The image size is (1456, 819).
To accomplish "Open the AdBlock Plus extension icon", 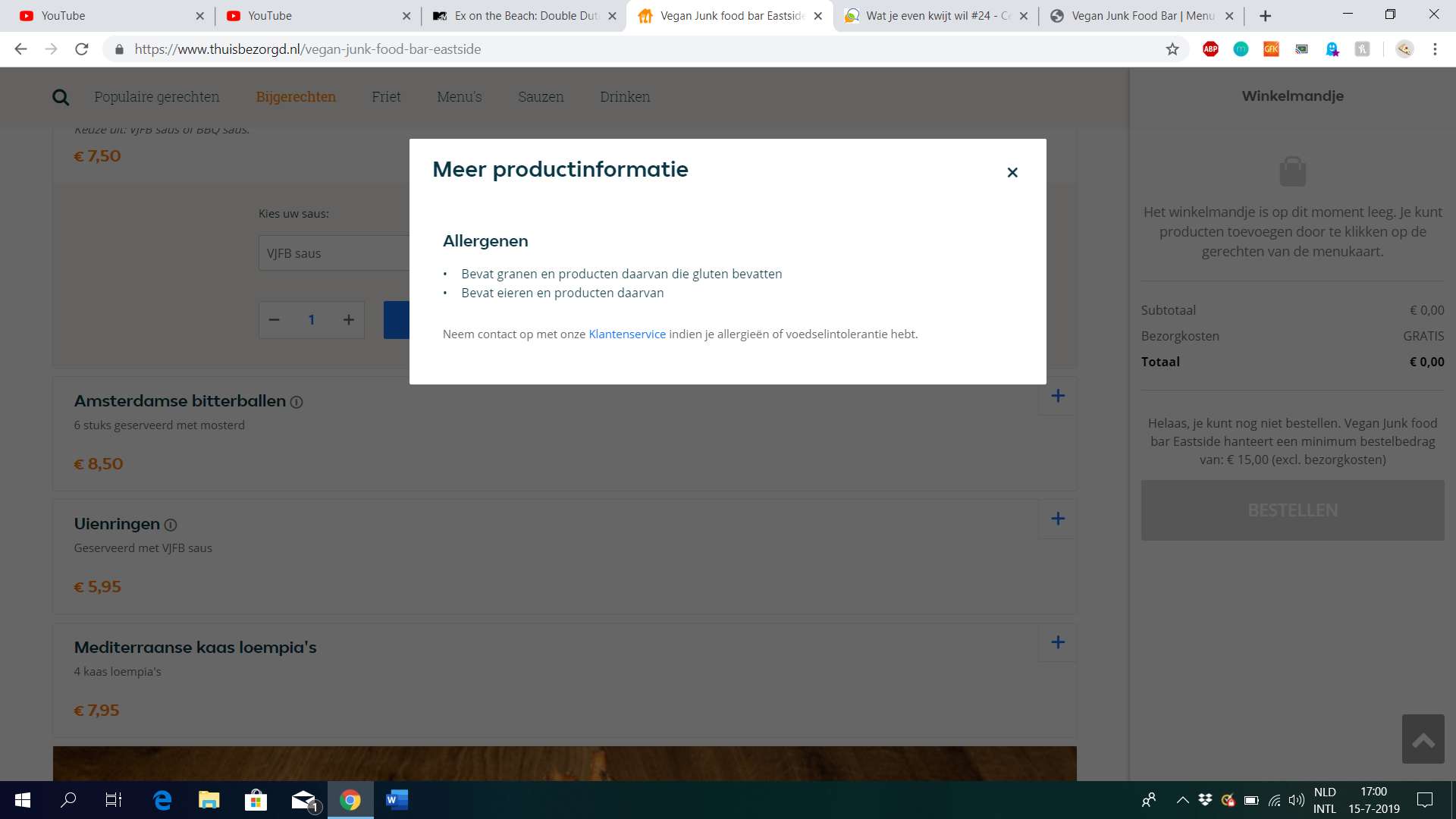I will click(1210, 49).
